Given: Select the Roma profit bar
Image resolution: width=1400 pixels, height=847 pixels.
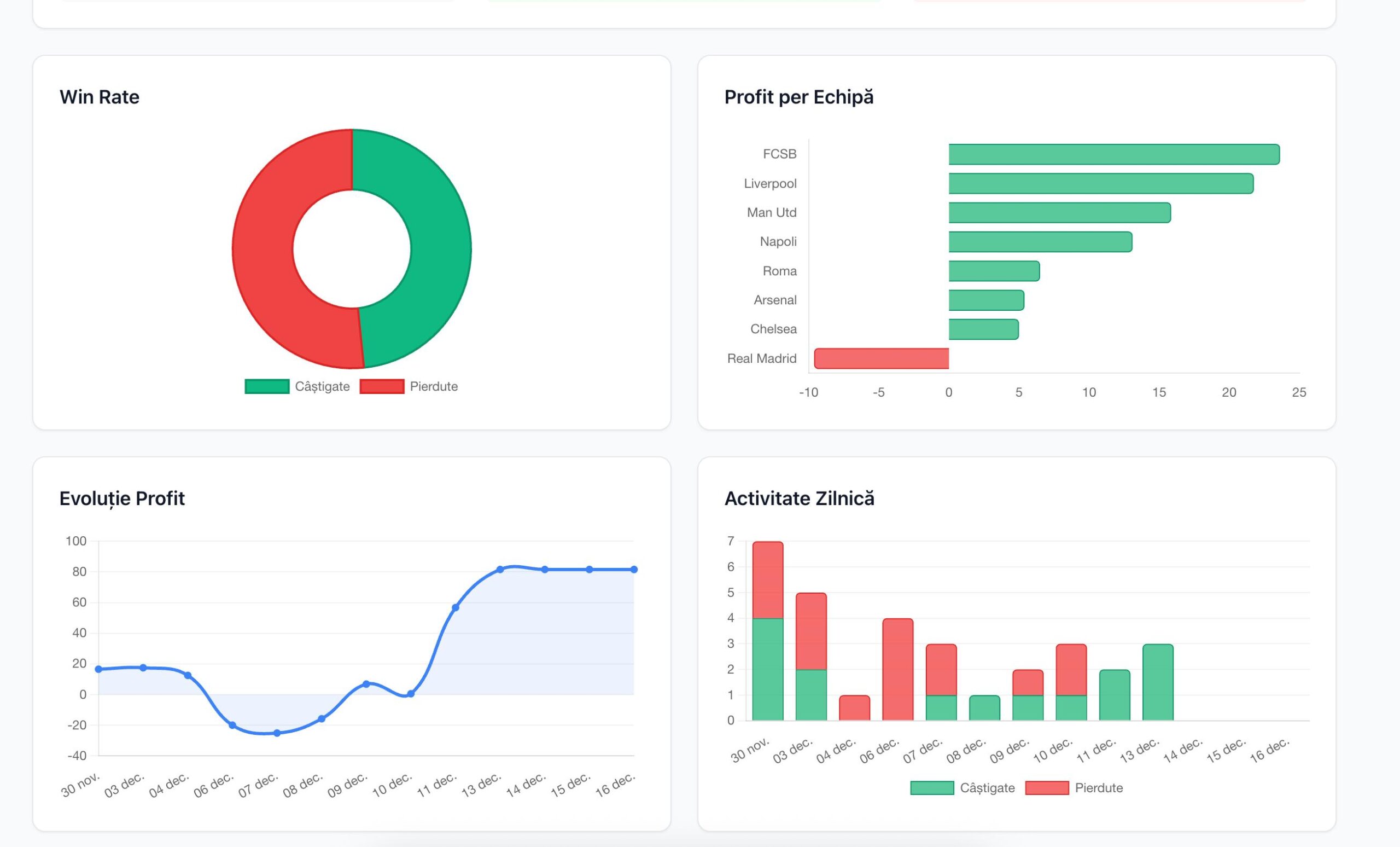Looking at the screenshot, I should click(x=994, y=271).
